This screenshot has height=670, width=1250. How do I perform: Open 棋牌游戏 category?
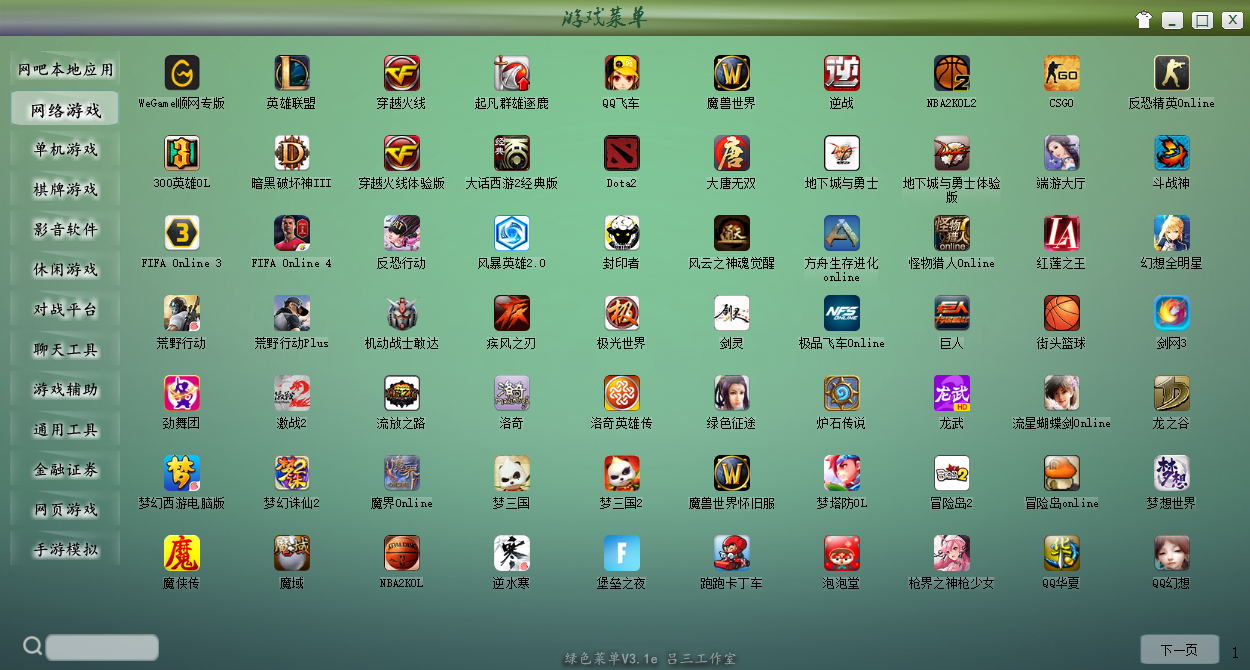pyautogui.click(x=66, y=189)
